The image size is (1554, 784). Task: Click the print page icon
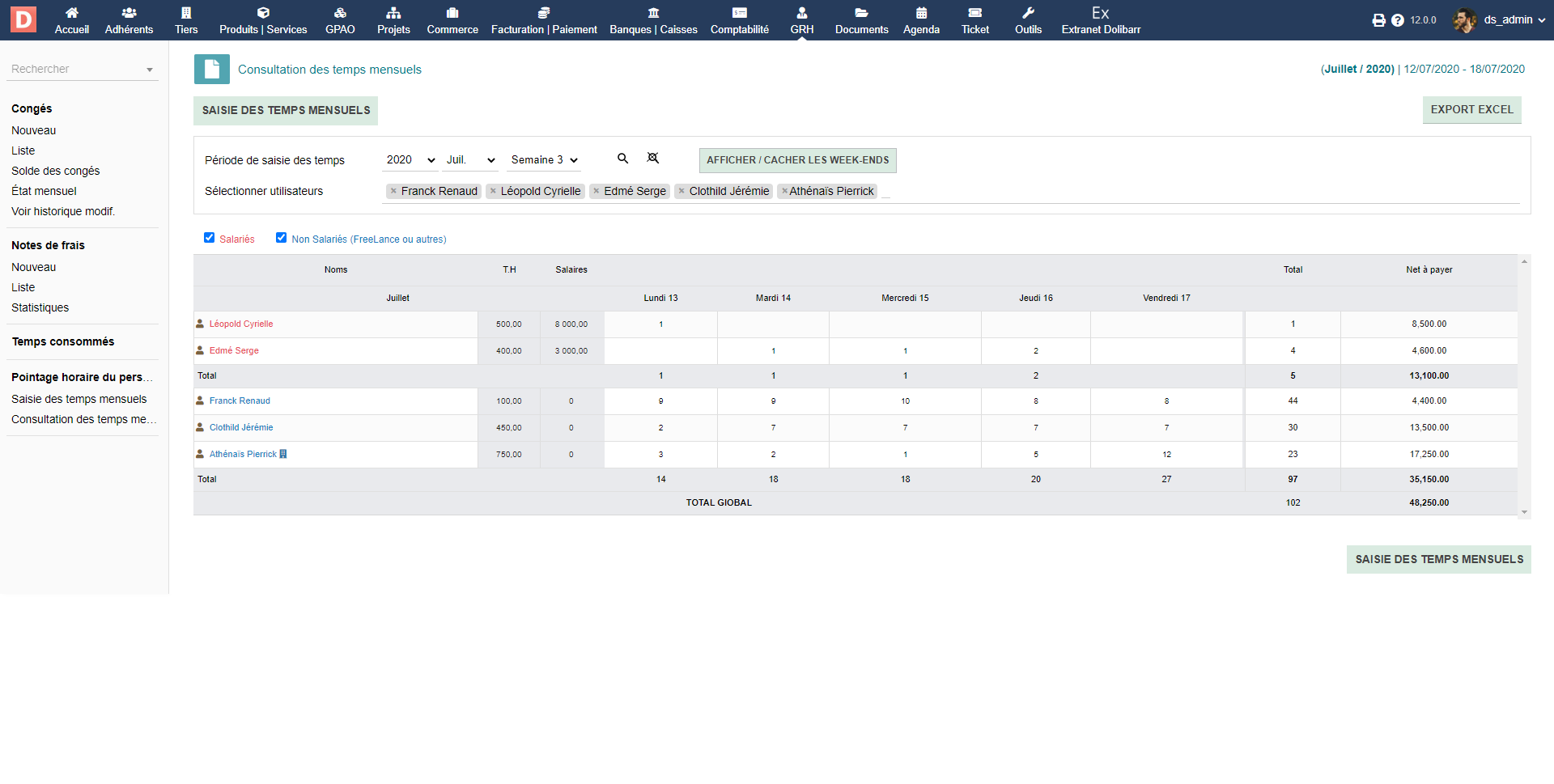click(1378, 20)
